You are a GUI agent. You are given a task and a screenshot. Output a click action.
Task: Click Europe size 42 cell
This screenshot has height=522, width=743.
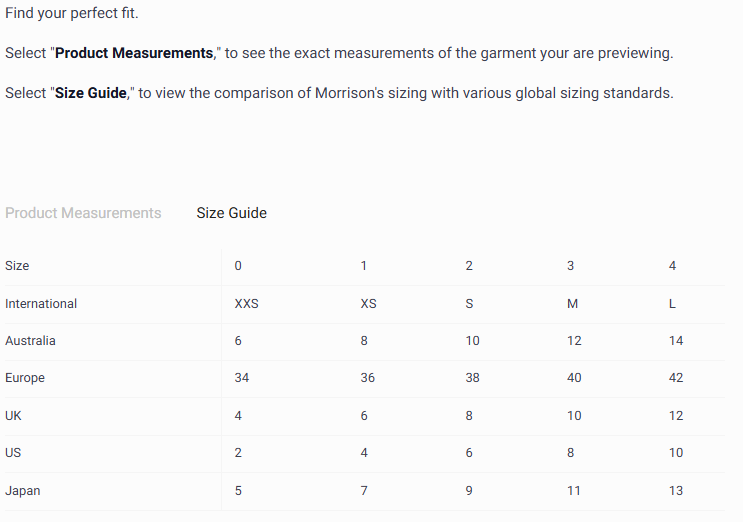pos(676,378)
